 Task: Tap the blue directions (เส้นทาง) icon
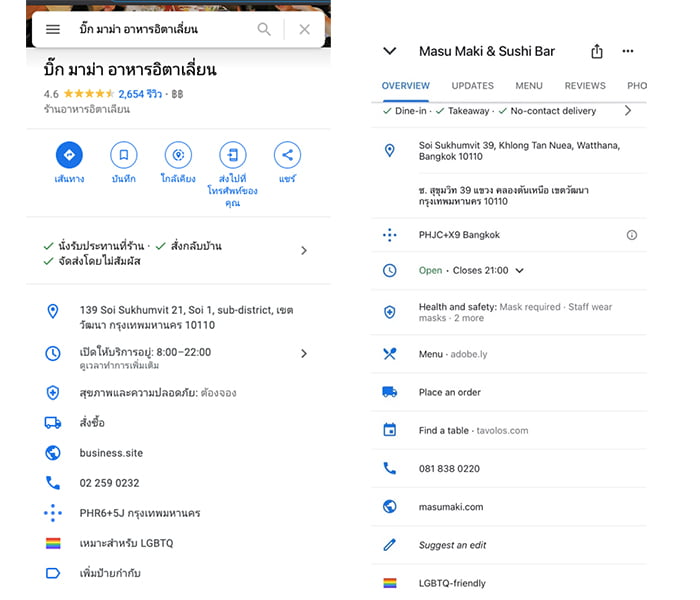(69, 155)
